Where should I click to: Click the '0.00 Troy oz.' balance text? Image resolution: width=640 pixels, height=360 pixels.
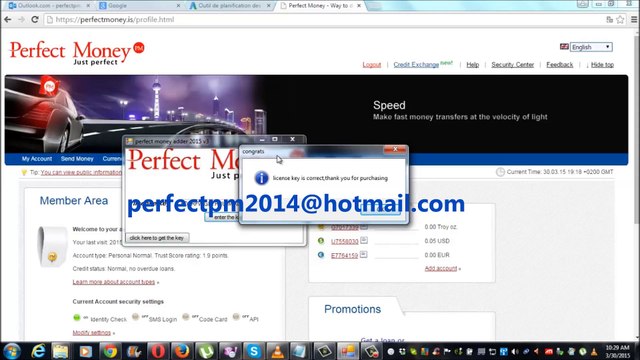click(440, 227)
